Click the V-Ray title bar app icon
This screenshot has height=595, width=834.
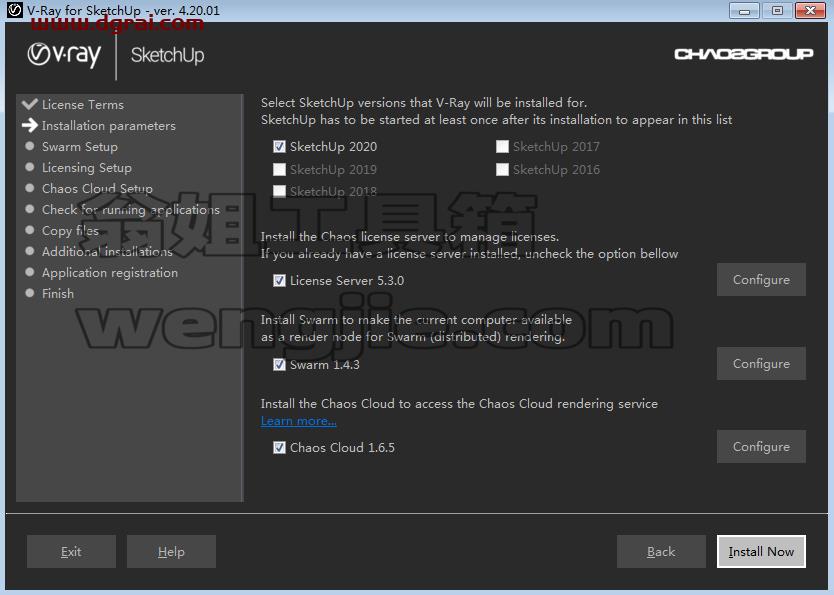click(x=14, y=10)
